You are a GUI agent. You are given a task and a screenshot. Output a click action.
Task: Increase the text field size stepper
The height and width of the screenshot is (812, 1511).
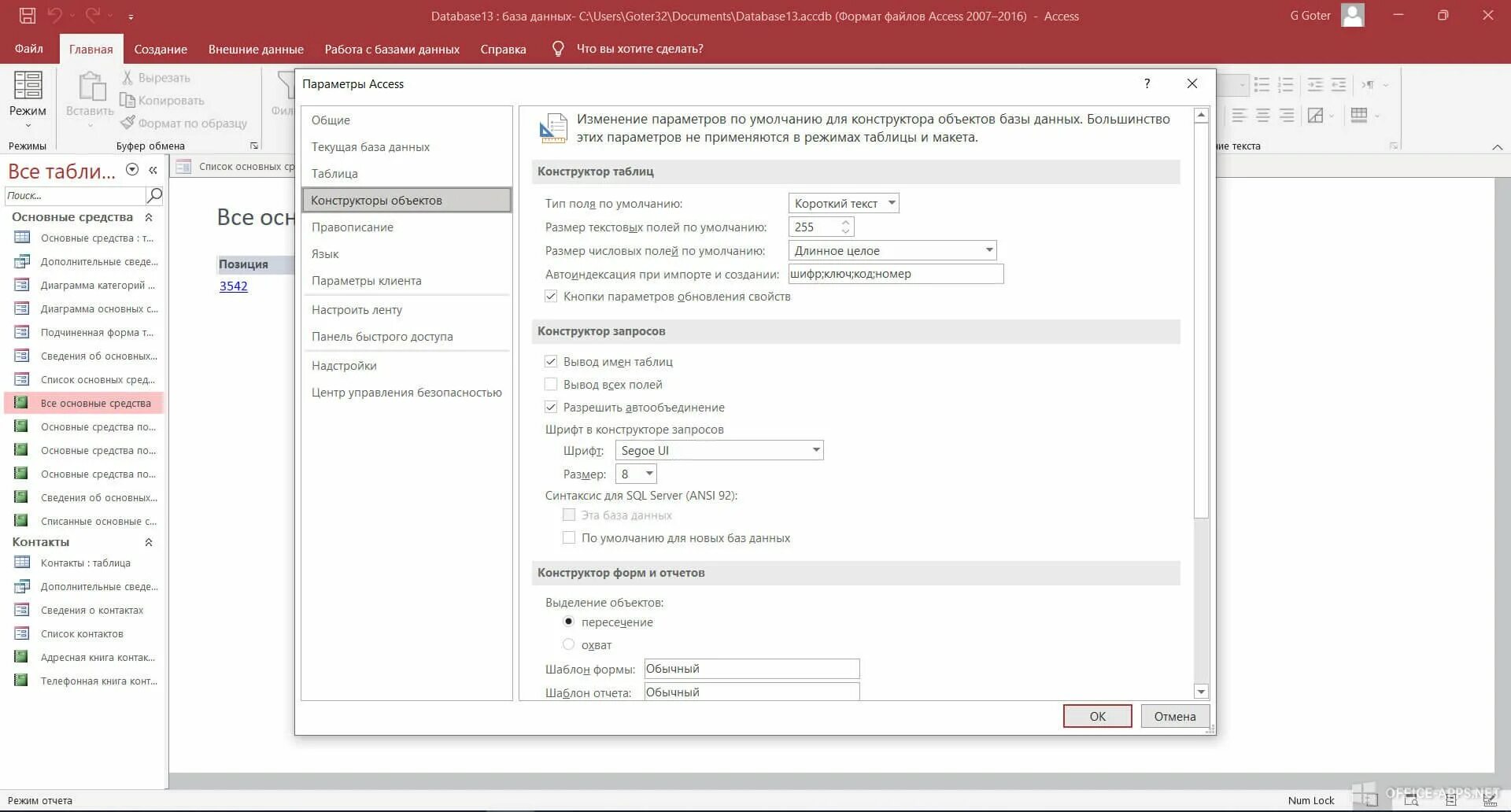(x=845, y=223)
